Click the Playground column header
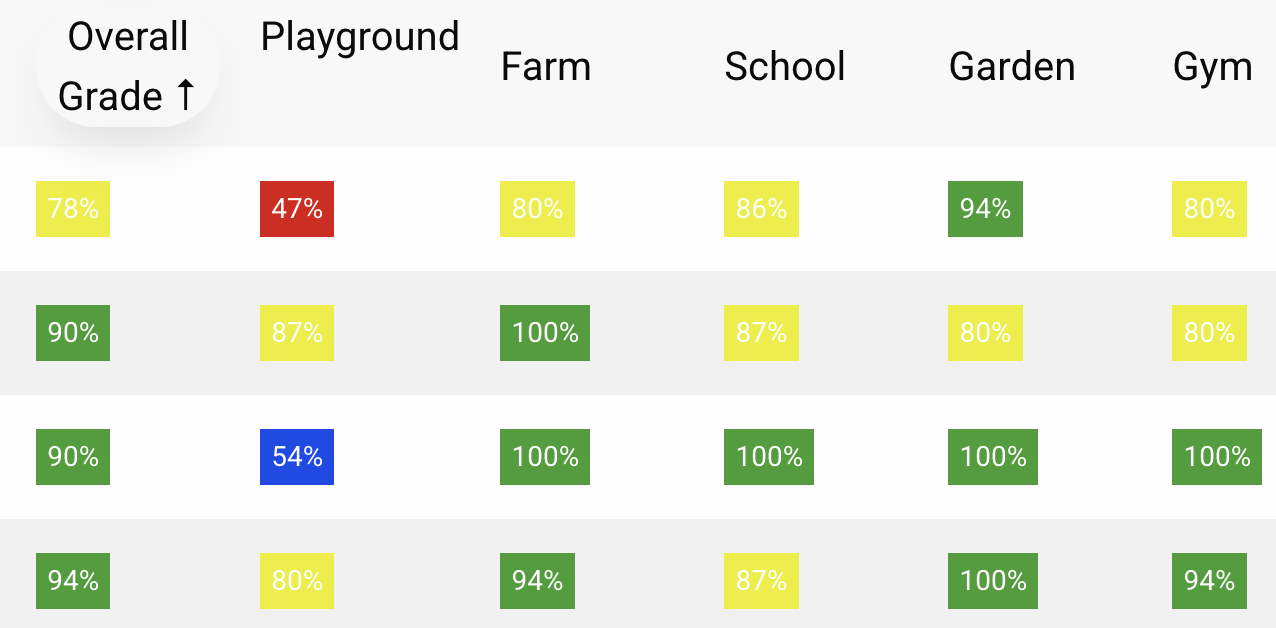The width and height of the screenshot is (1276, 628). 360,37
